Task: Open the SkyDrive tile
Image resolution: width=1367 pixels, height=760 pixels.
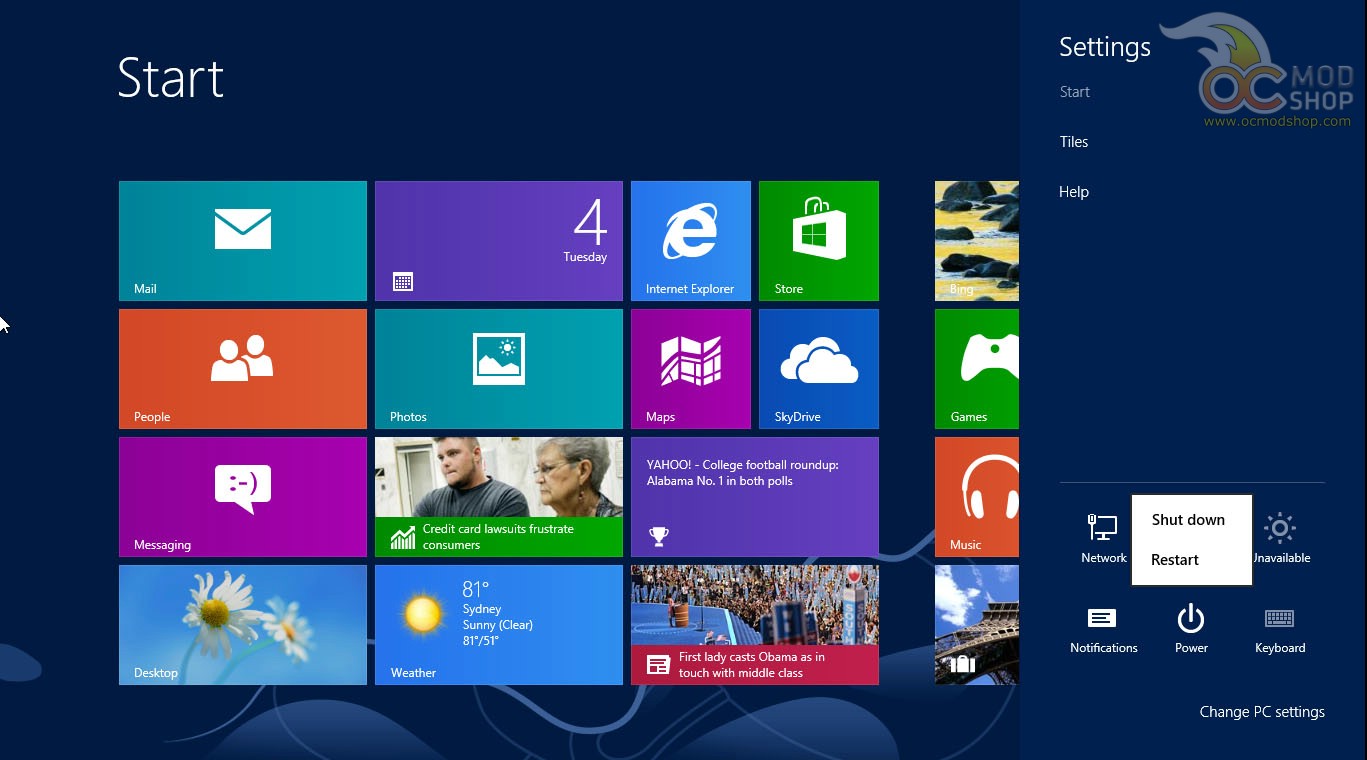Action: (x=819, y=369)
